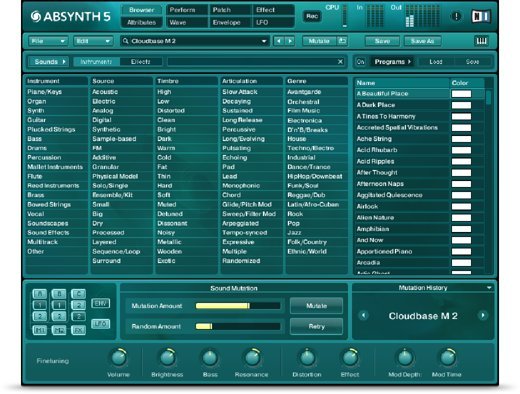Click the Mod Depth knob
The width and height of the screenshot is (520, 394).
405,357
